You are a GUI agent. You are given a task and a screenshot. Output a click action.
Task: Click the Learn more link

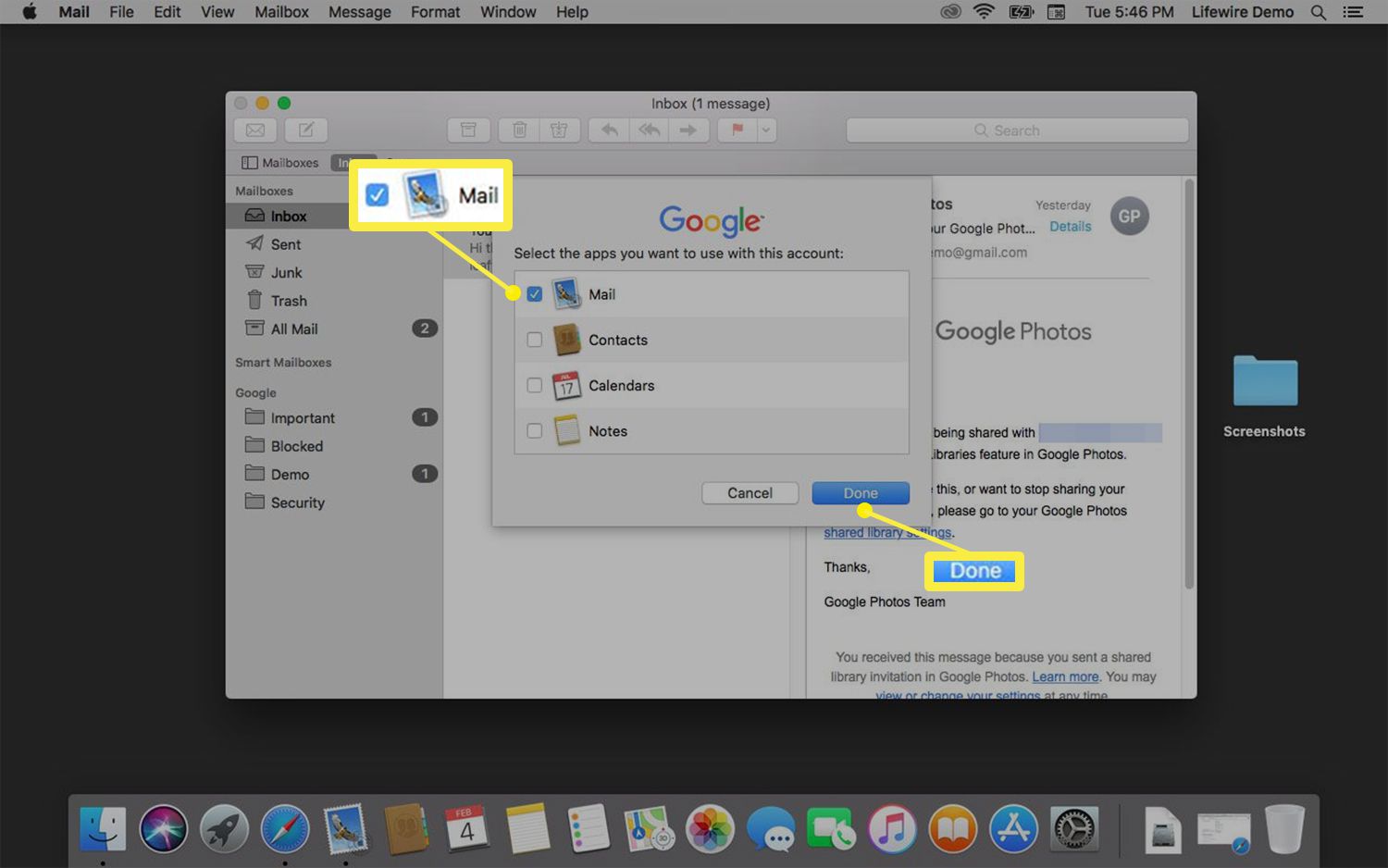[1065, 676]
